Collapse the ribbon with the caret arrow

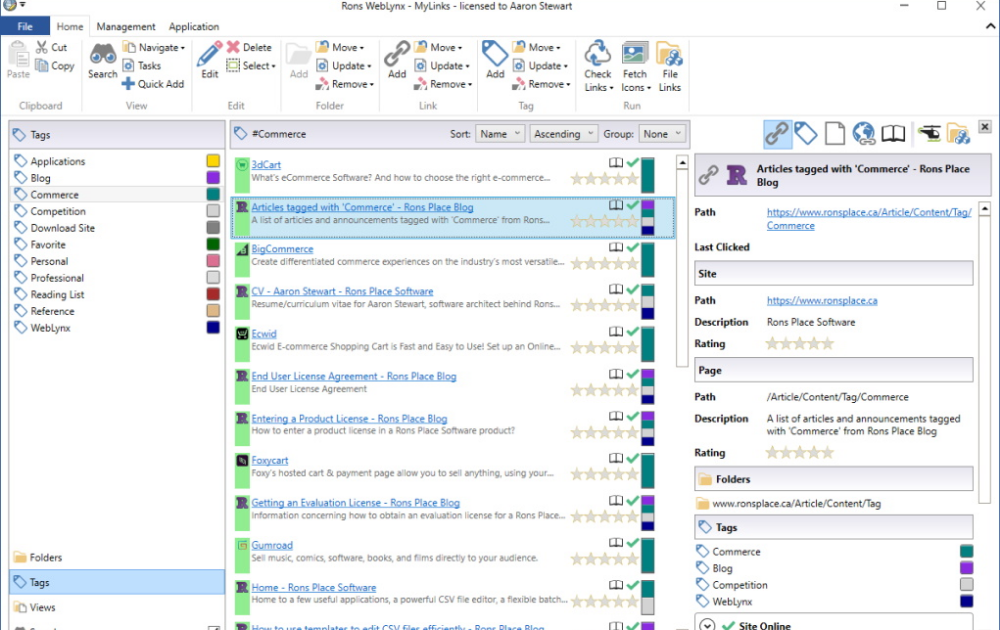[990, 26]
